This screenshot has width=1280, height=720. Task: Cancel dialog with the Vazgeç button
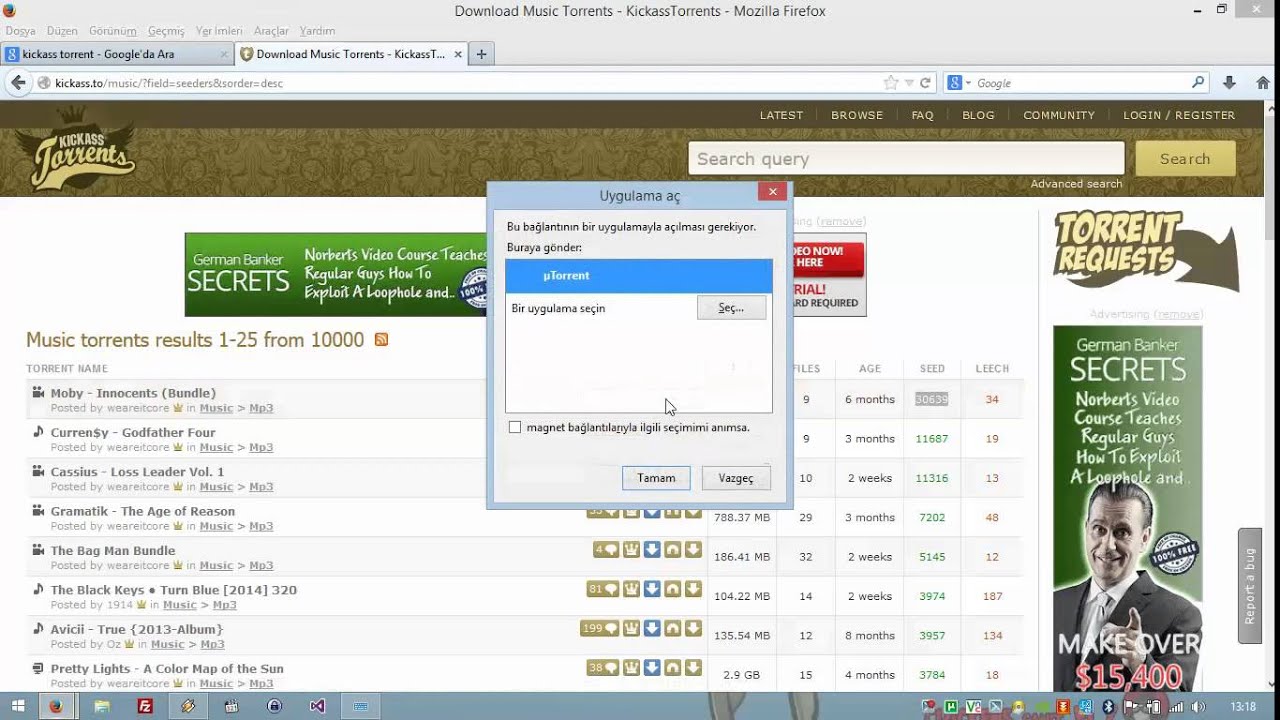pos(736,478)
